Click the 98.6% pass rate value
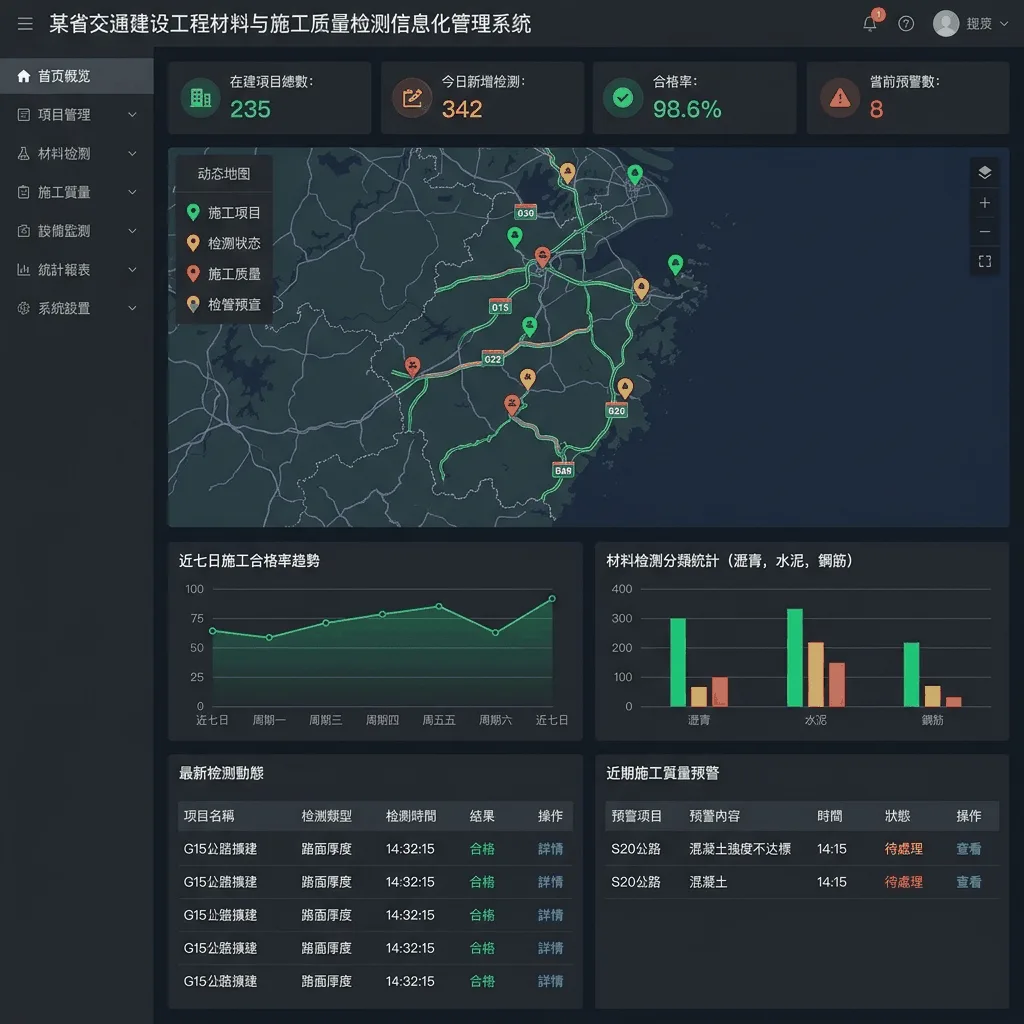Screen dimensions: 1024x1024 coord(687,109)
